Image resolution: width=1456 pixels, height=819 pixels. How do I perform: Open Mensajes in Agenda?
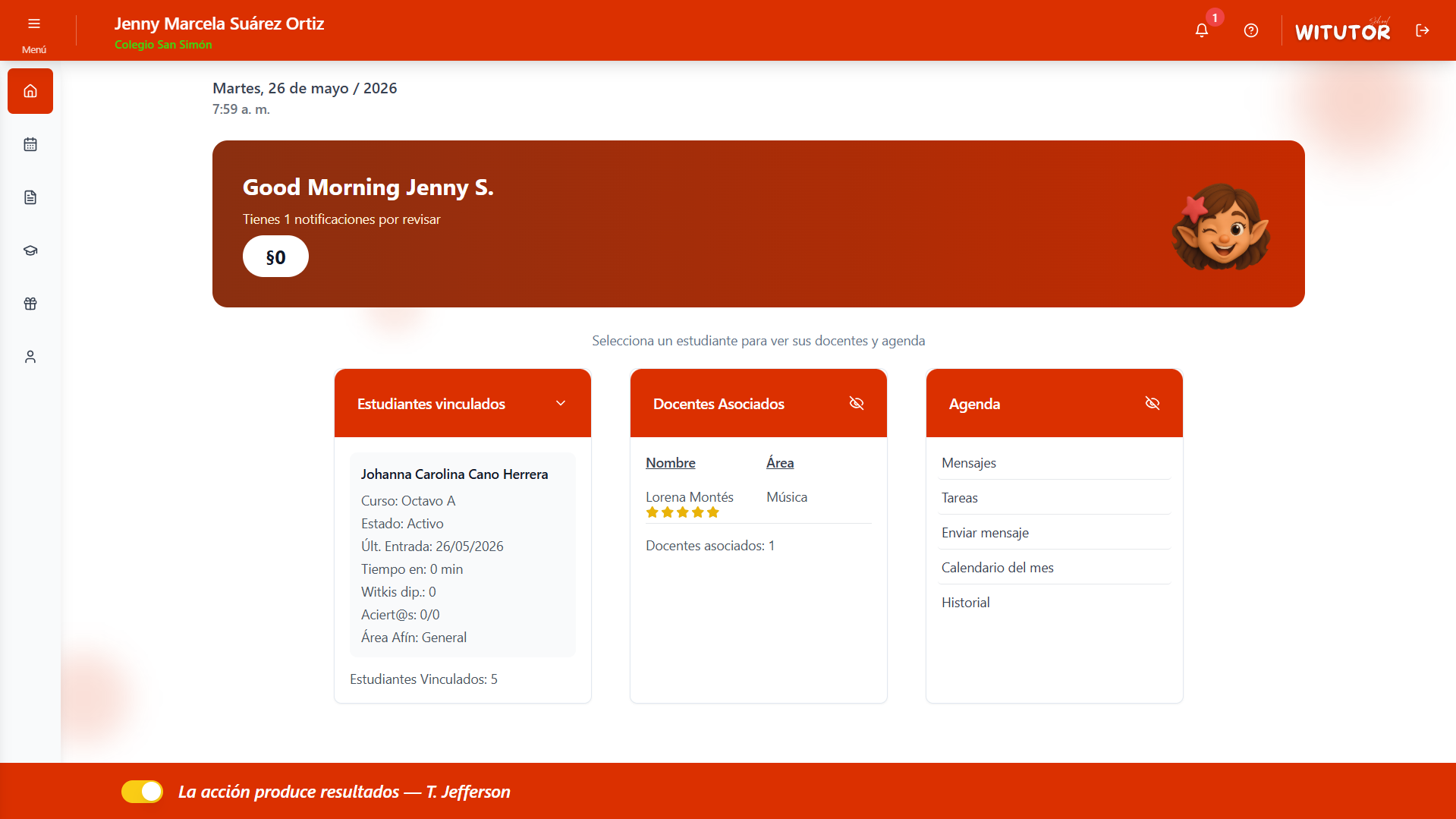coord(1054,463)
